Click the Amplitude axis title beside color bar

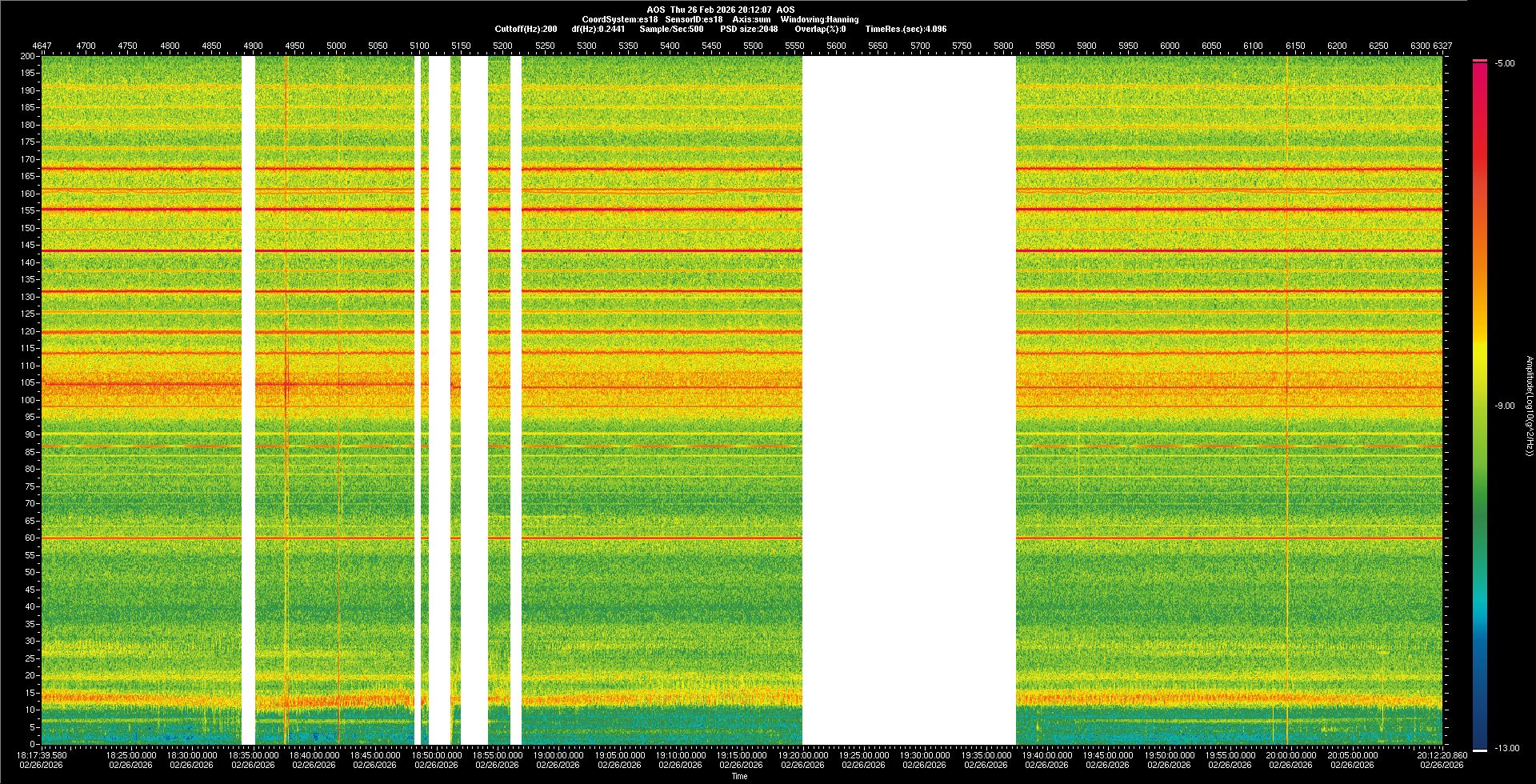[1528, 406]
